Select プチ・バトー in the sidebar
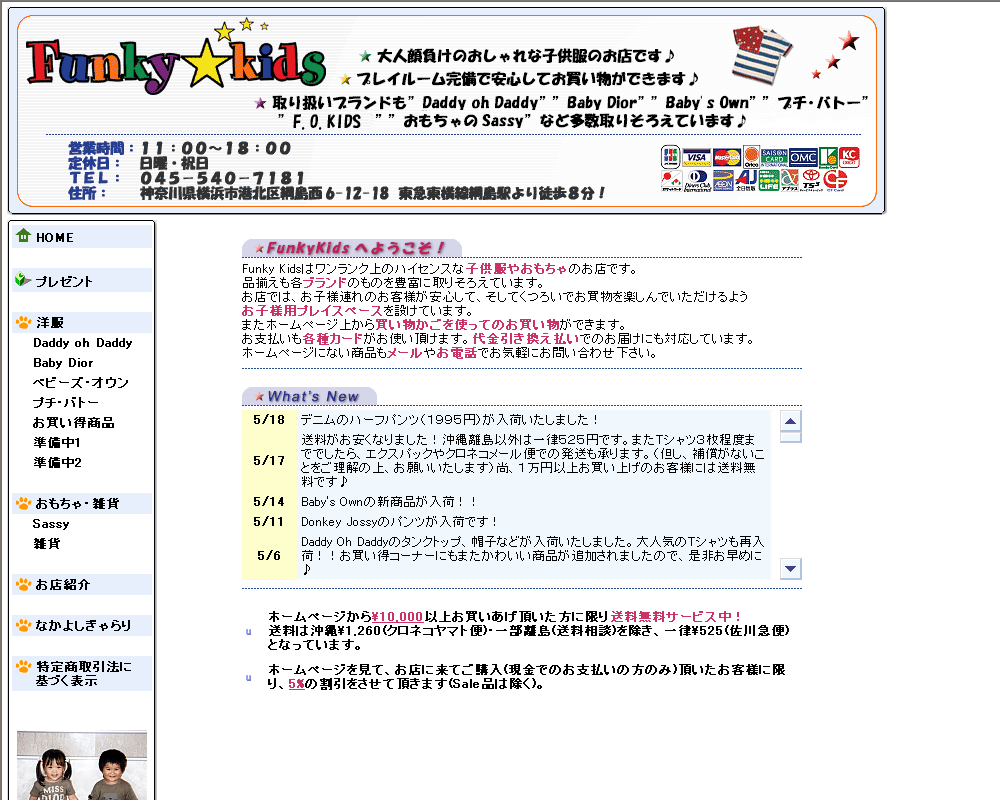Viewport: 1000px width, 800px height. coord(66,403)
